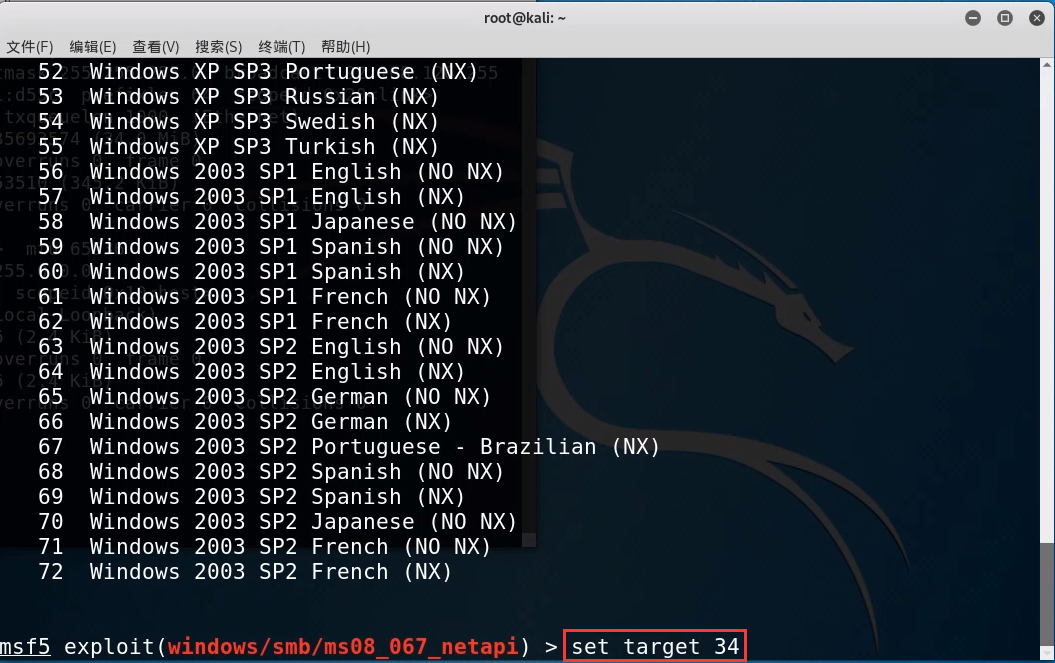Click the windows/smb/ms08_067_netapi module name

(342, 646)
